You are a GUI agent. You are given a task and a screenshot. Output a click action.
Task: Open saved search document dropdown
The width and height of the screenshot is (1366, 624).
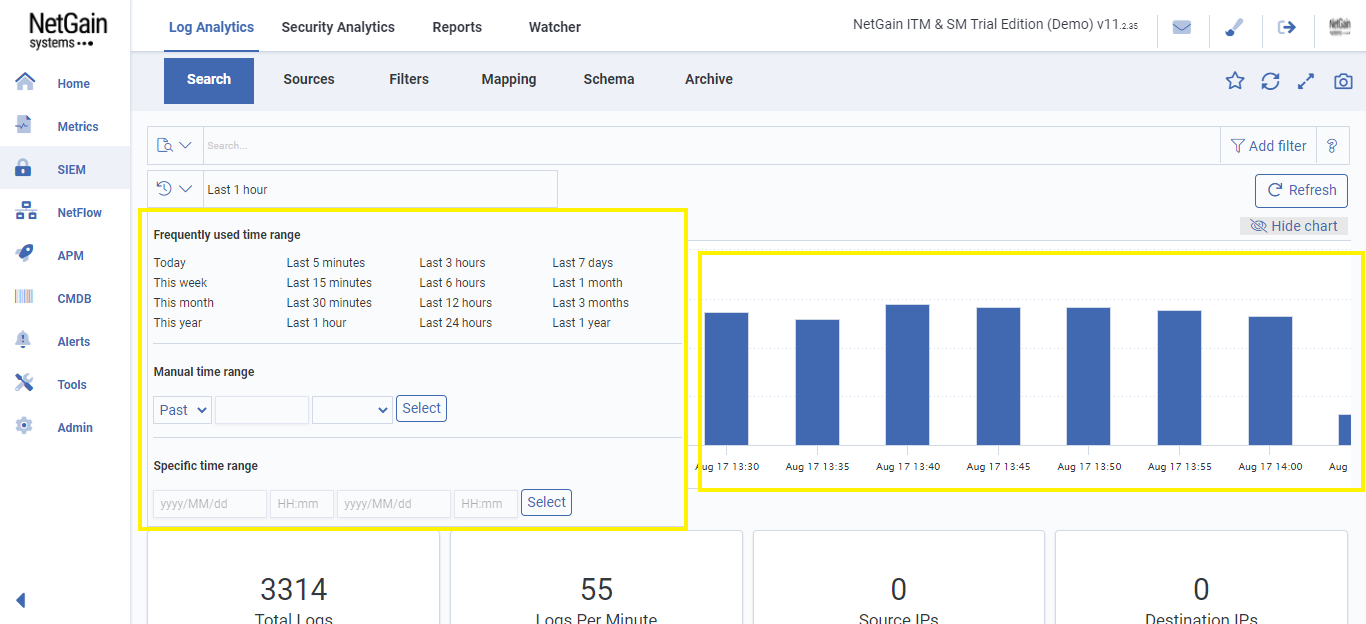(175, 146)
